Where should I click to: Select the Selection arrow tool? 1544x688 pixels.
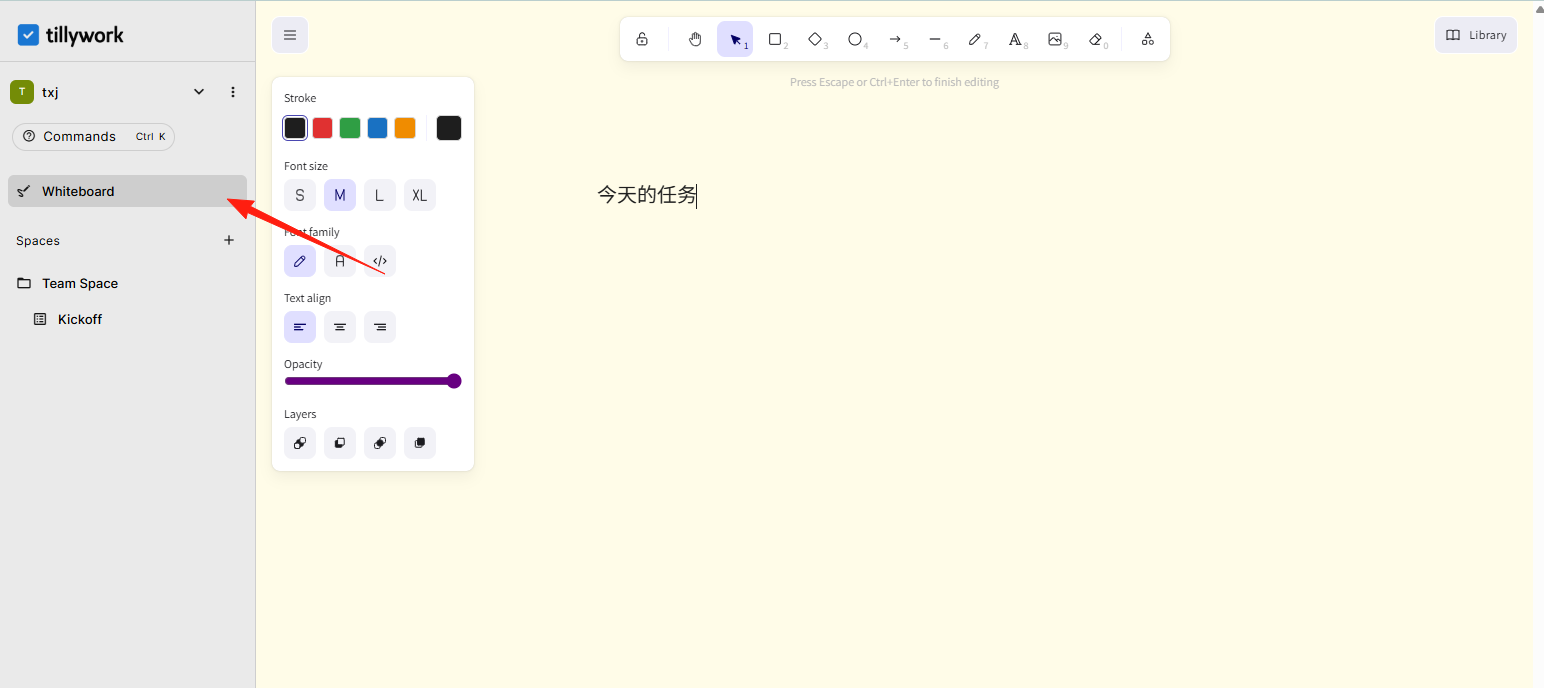(x=735, y=39)
